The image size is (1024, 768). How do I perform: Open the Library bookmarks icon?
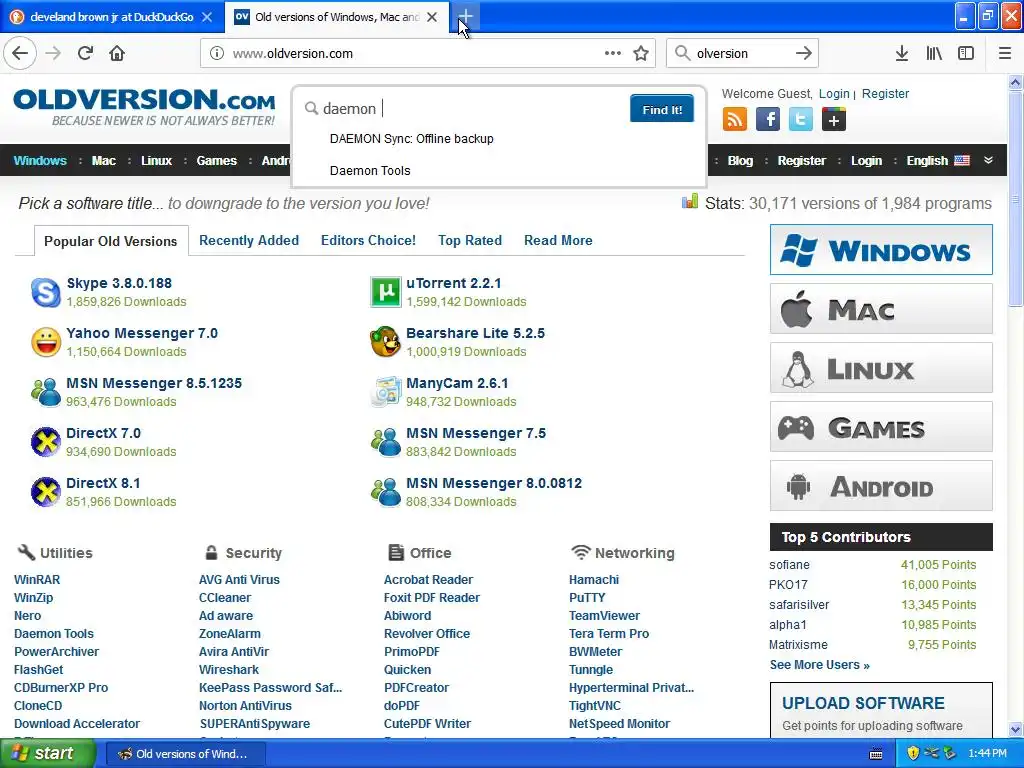[934, 54]
